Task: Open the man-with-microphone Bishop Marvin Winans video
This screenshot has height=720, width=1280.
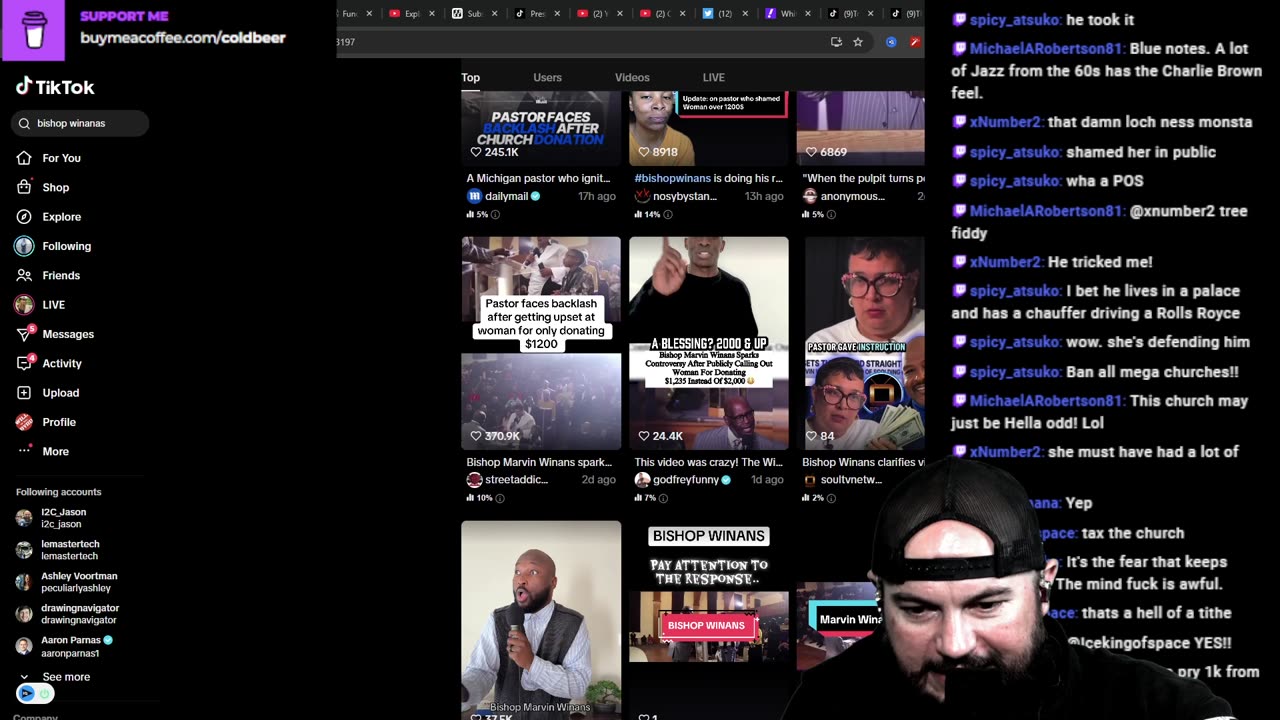Action: click(x=540, y=620)
